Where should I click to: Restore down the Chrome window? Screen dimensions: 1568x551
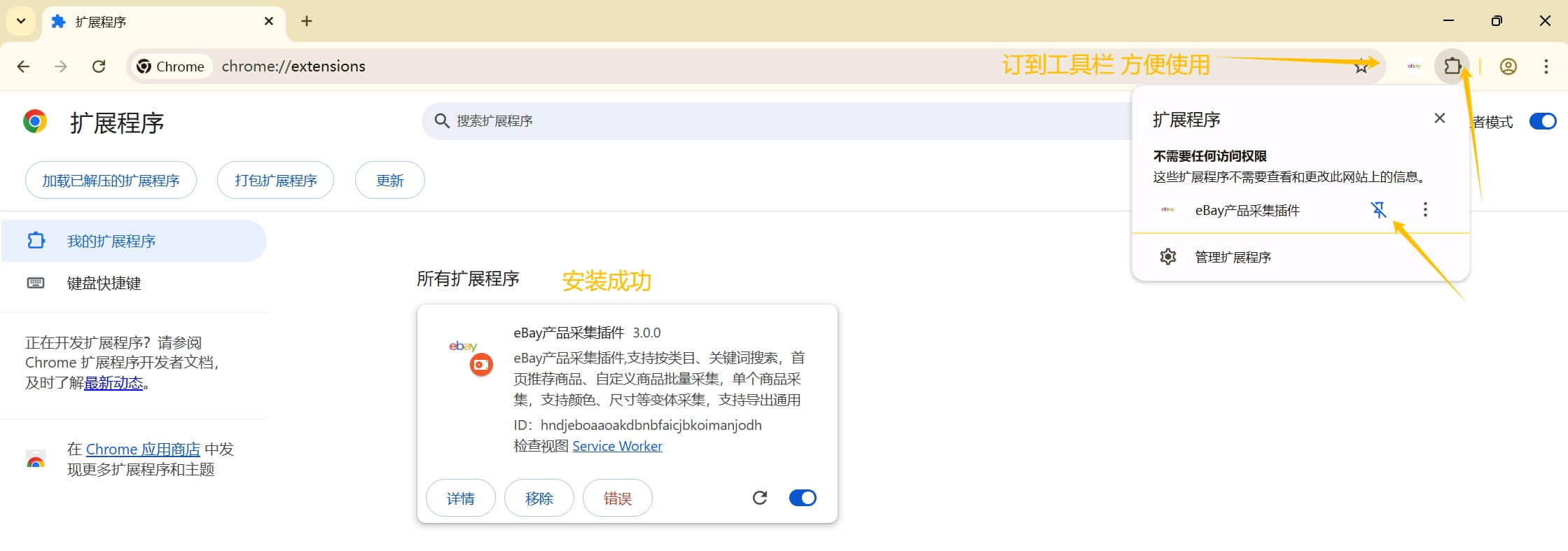pos(1497,21)
